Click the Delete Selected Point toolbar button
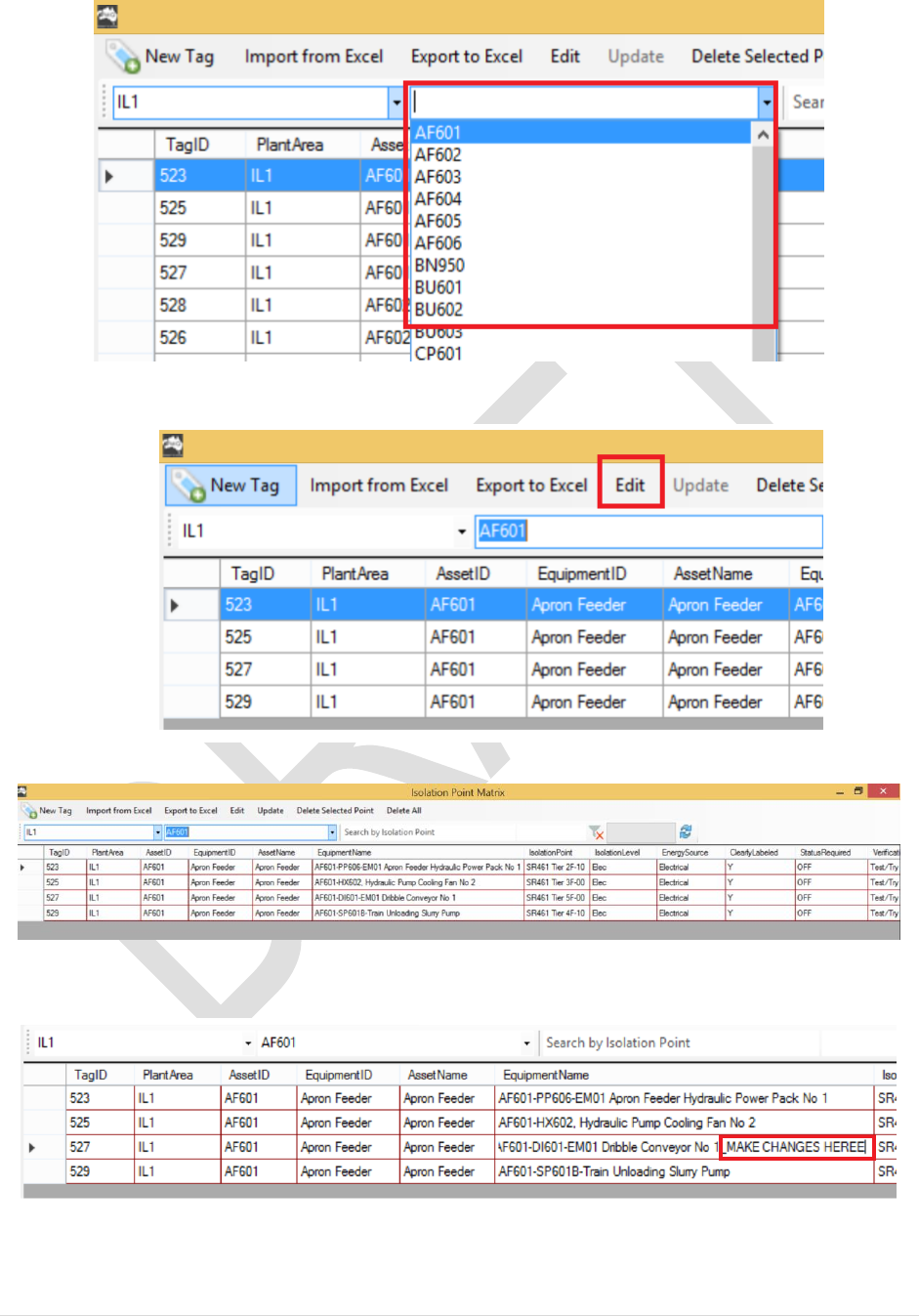This screenshot has width=919, height=1316. pyautogui.click(x=335, y=811)
